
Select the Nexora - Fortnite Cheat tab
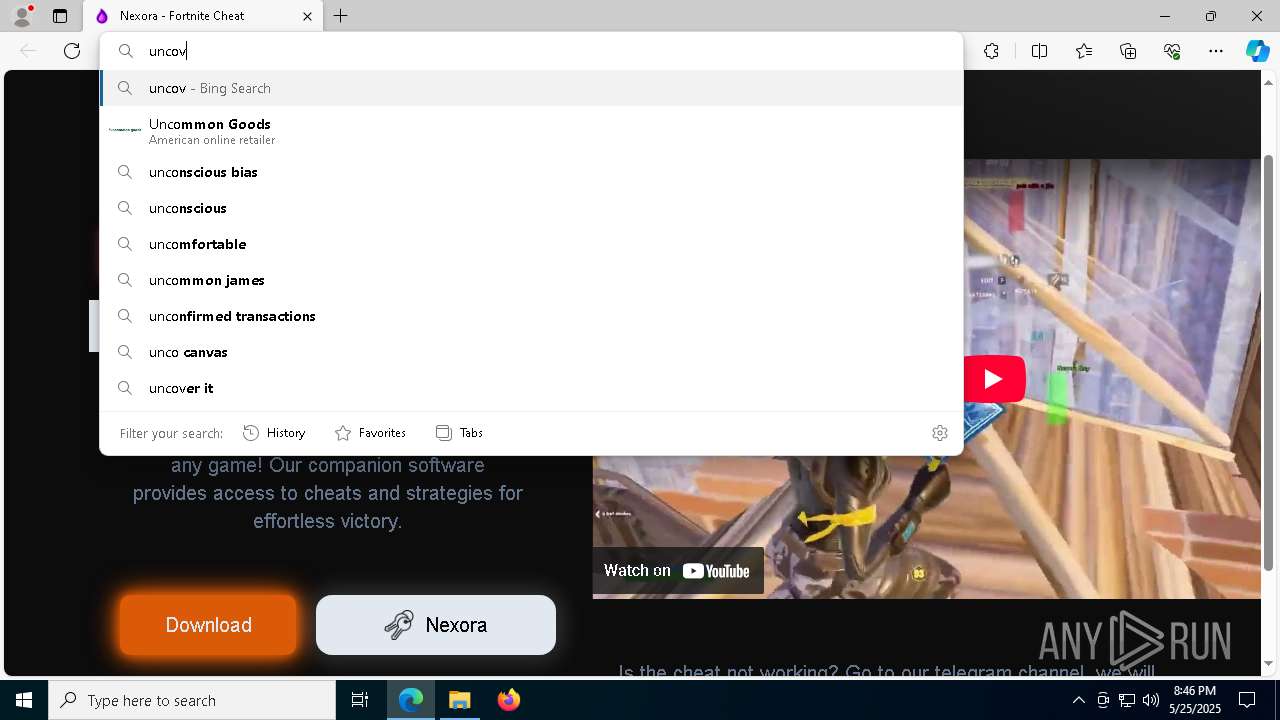click(x=203, y=16)
